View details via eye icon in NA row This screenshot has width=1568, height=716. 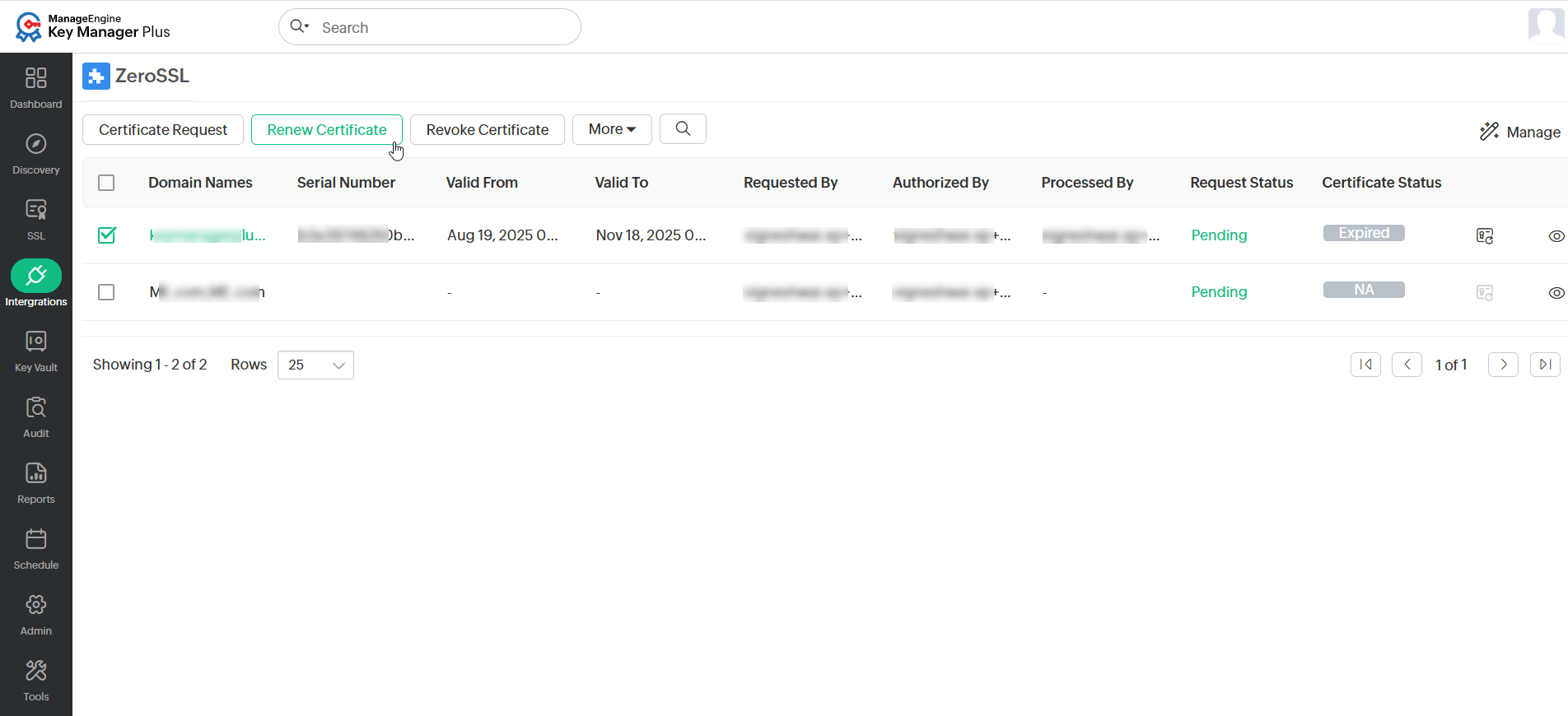click(x=1556, y=293)
